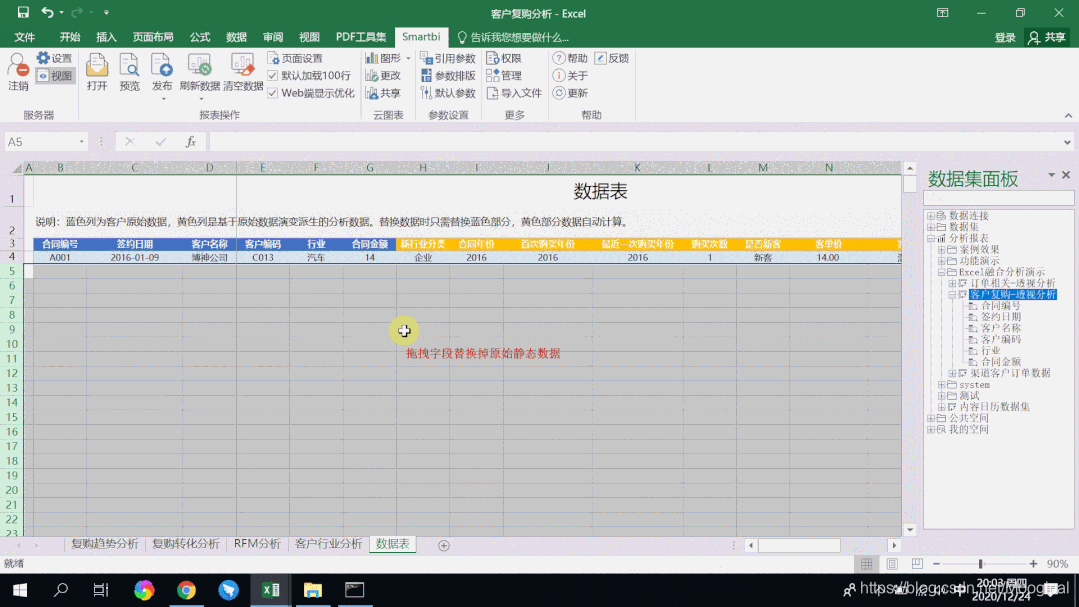Toggle the 视图 view option
This screenshot has width=1079, height=607.
point(56,75)
